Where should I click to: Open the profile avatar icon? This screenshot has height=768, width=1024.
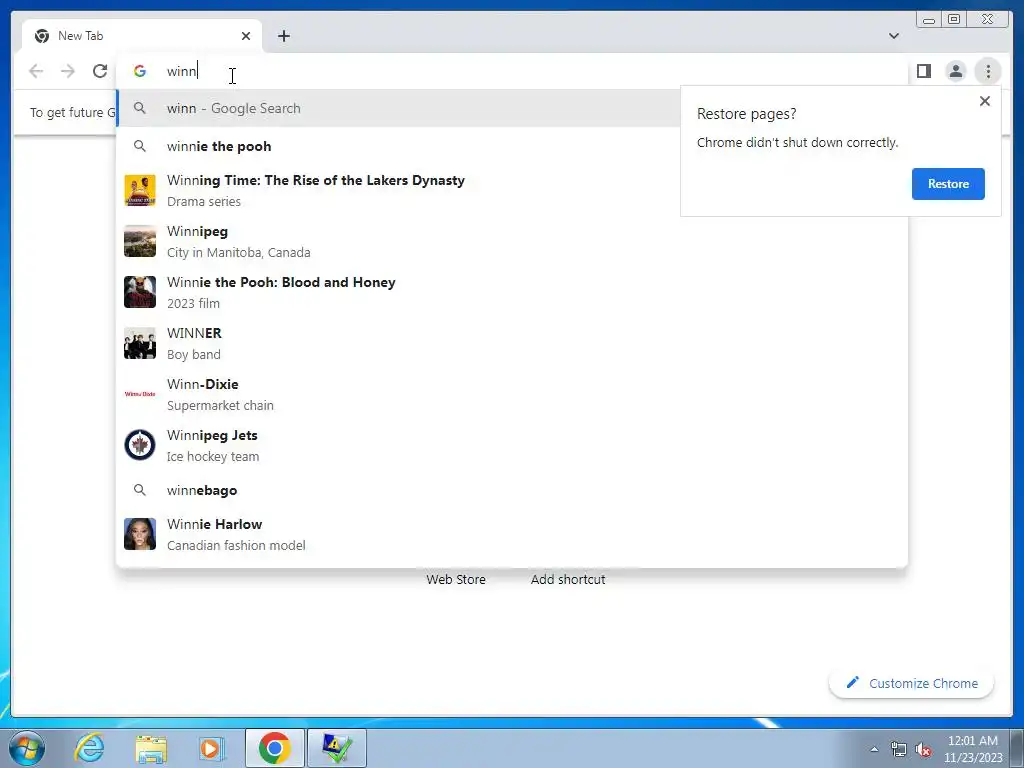point(955,71)
